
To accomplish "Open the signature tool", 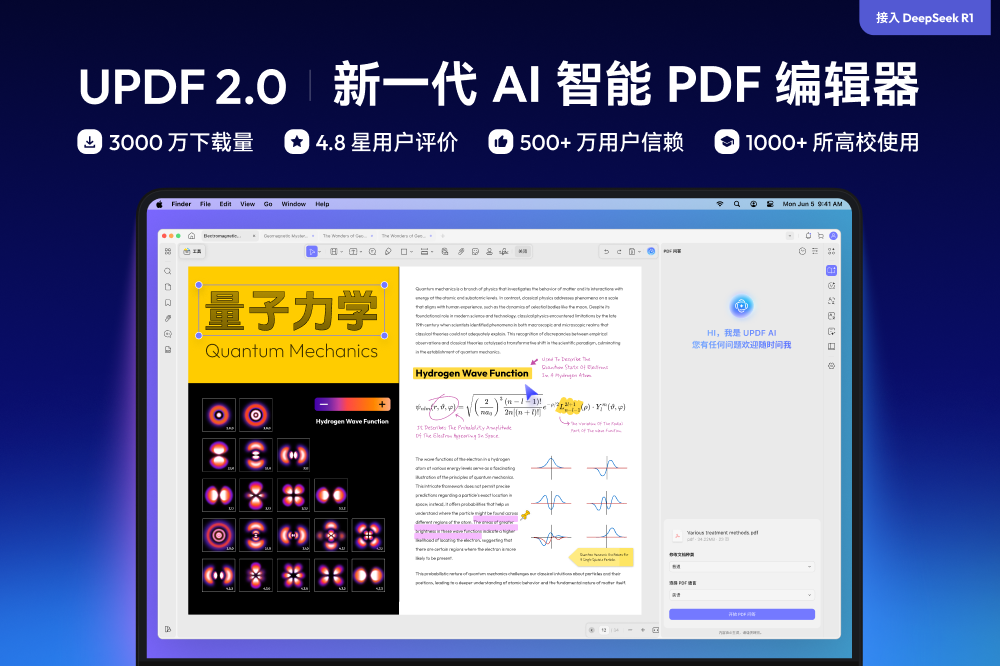I will tap(503, 251).
